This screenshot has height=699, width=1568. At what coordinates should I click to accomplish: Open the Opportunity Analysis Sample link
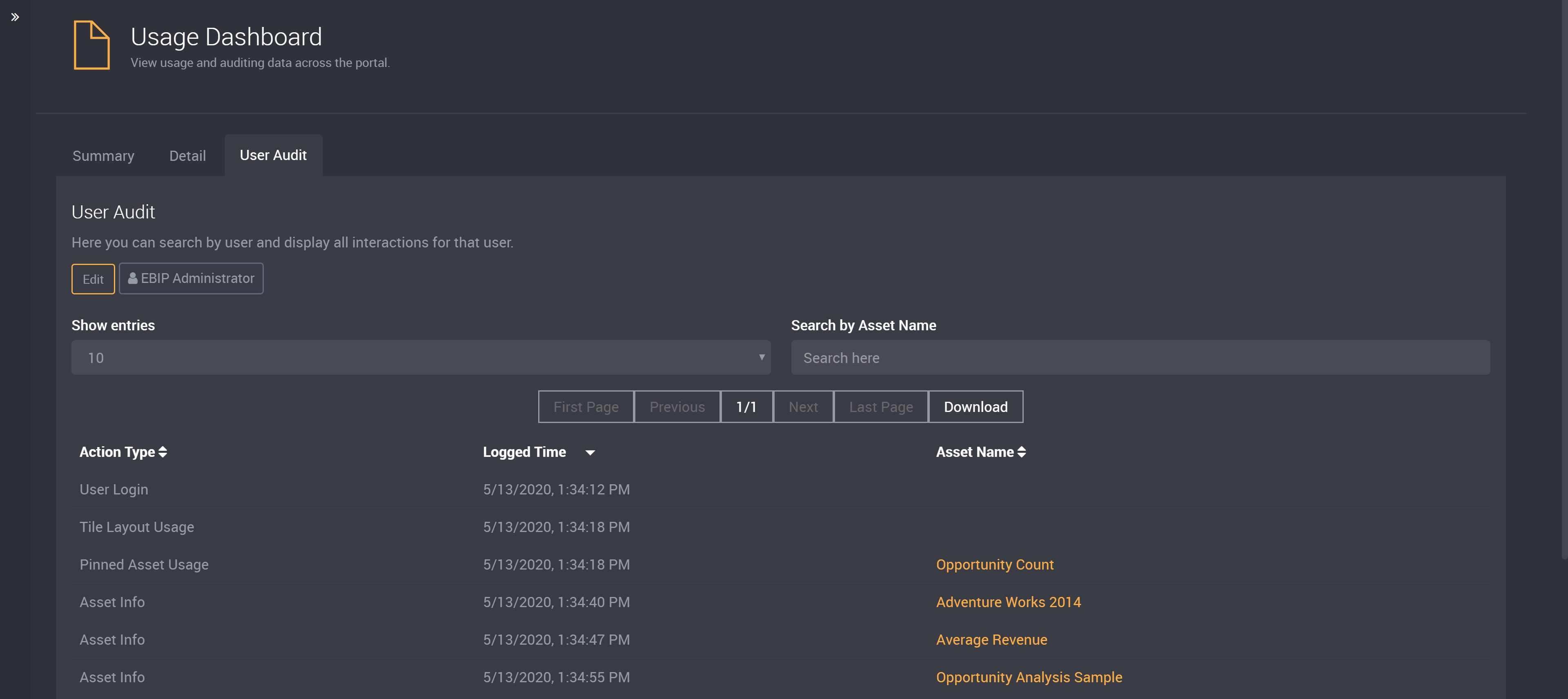[1029, 677]
